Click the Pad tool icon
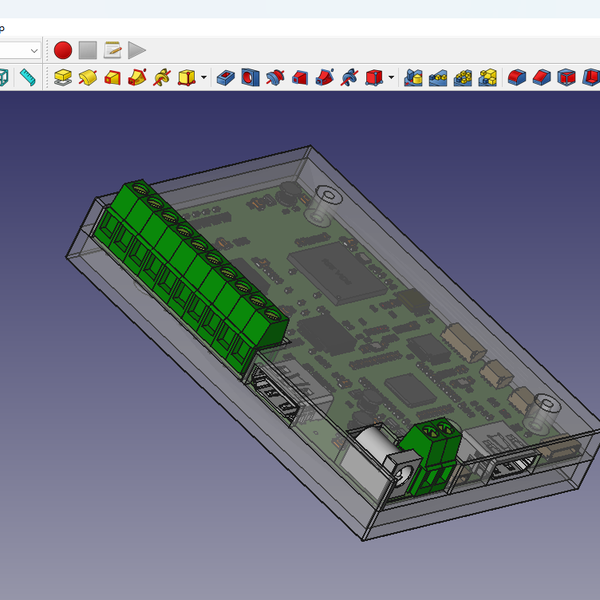 tap(63, 77)
